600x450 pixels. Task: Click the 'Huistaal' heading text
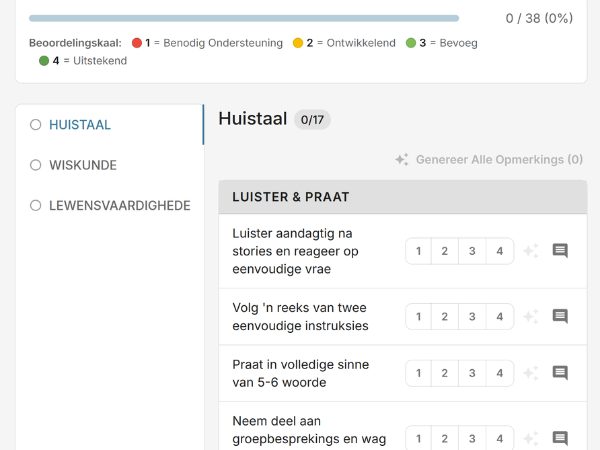253,119
